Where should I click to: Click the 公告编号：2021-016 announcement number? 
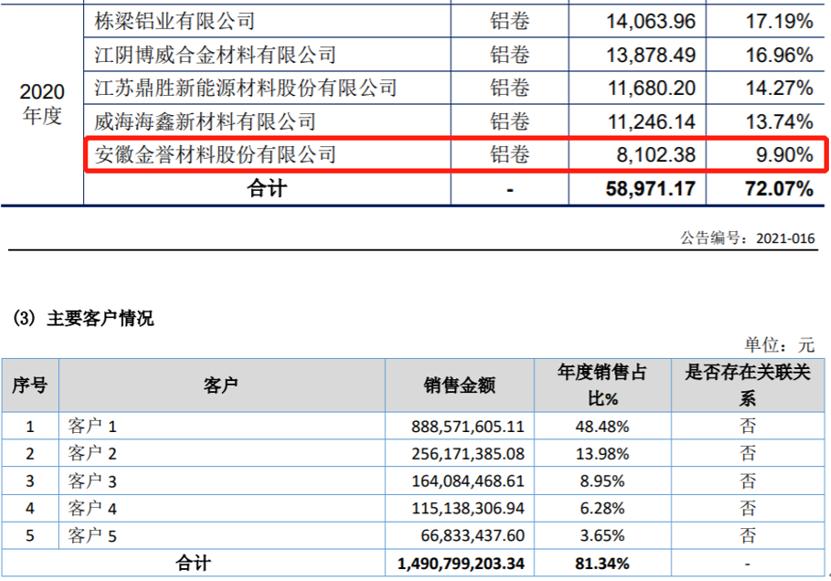point(748,239)
